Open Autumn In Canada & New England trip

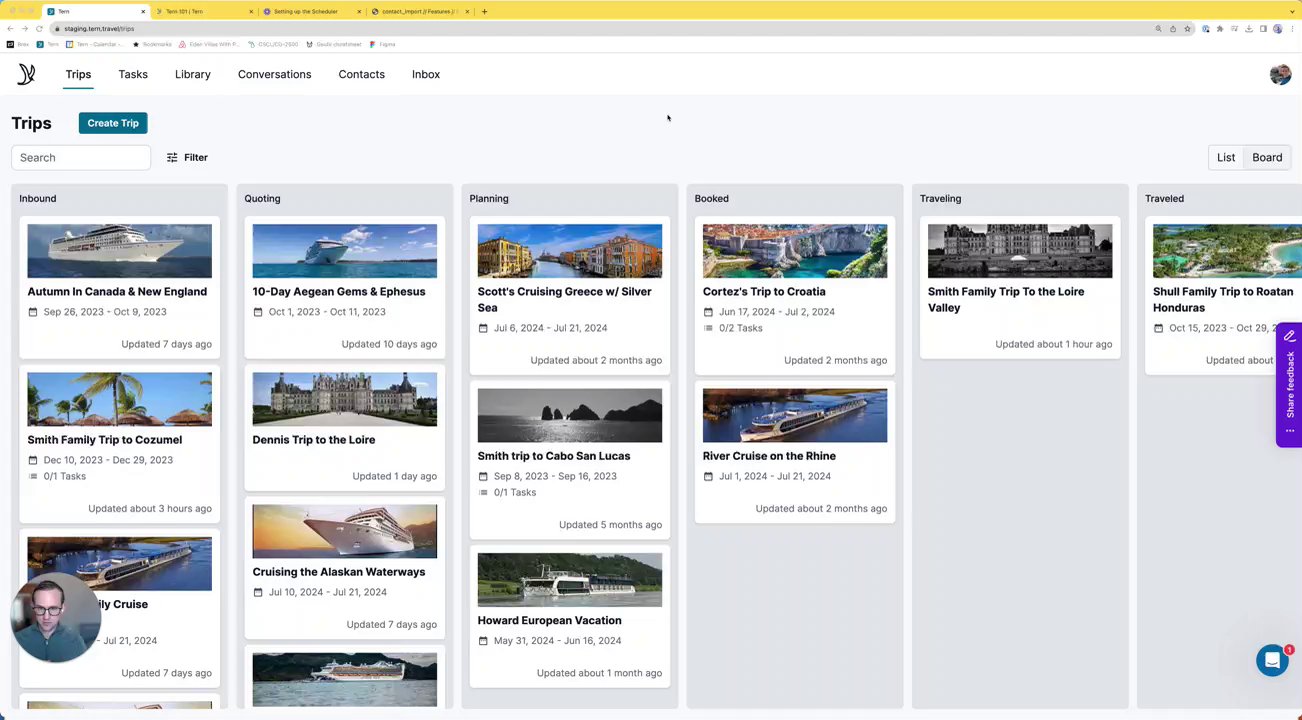pos(117,292)
